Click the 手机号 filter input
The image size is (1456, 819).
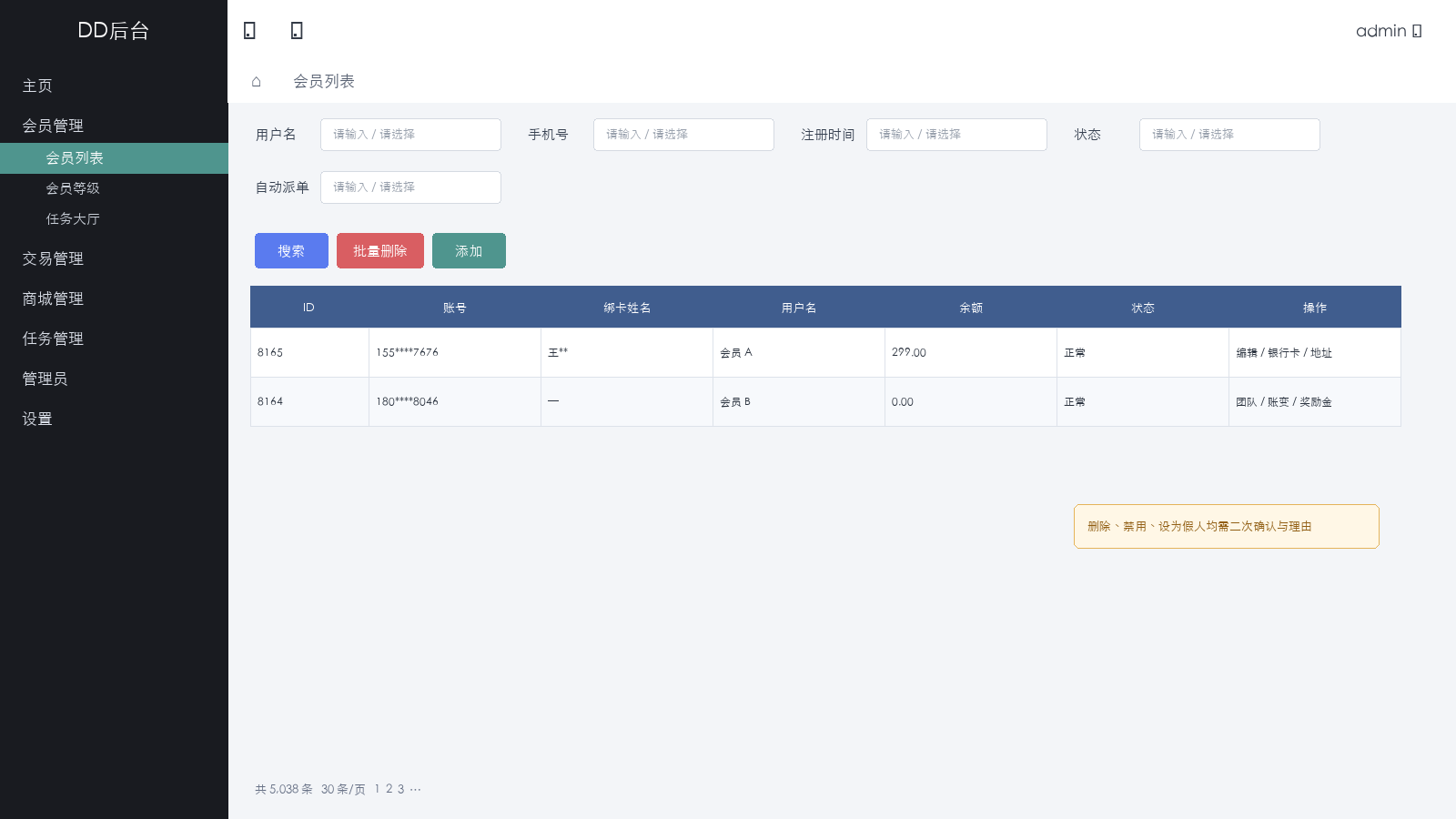coord(683,135)
